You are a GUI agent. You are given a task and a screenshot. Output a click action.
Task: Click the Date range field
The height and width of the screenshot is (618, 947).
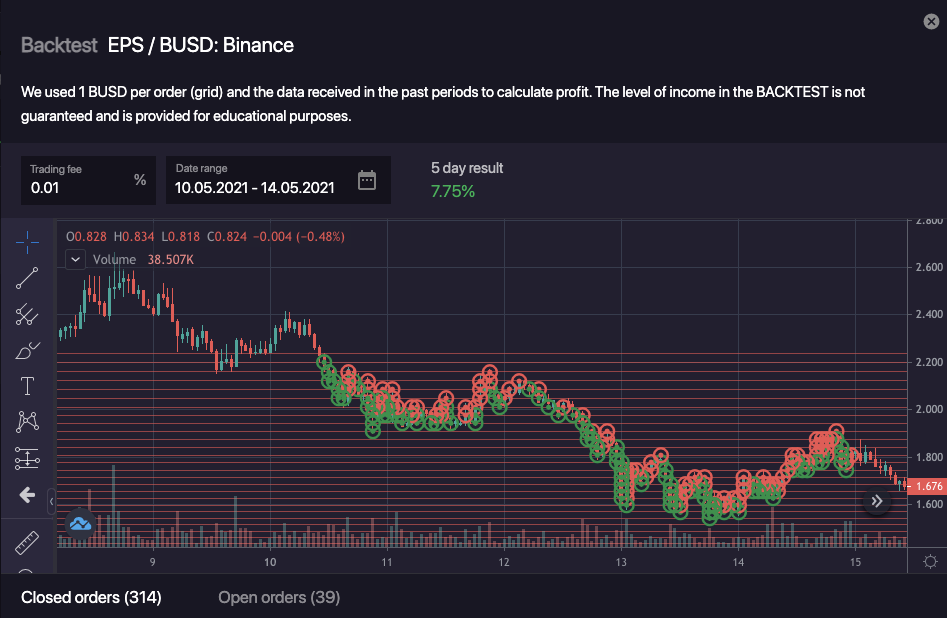255,187
